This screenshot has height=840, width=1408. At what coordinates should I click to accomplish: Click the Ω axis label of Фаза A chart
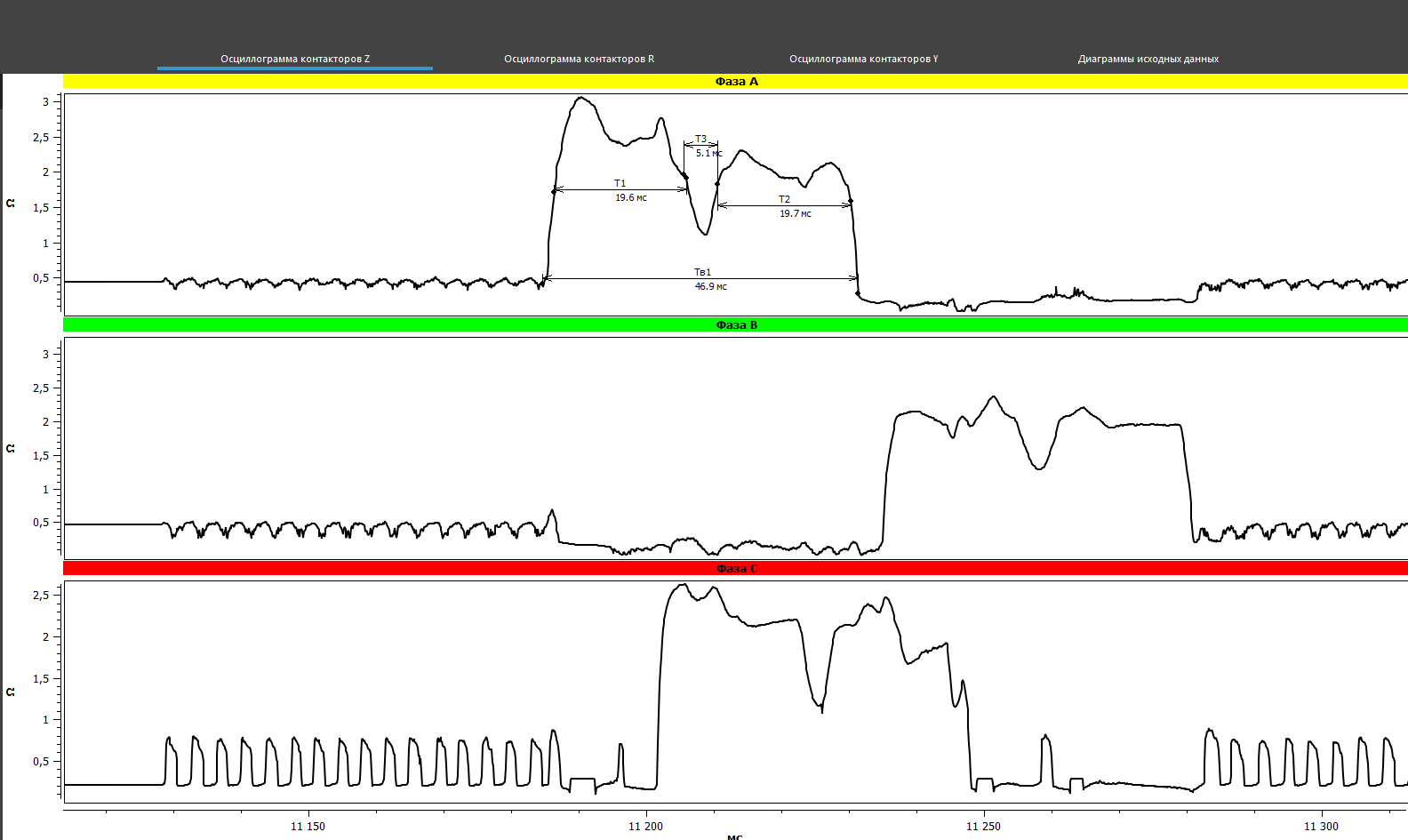(11, 204)
